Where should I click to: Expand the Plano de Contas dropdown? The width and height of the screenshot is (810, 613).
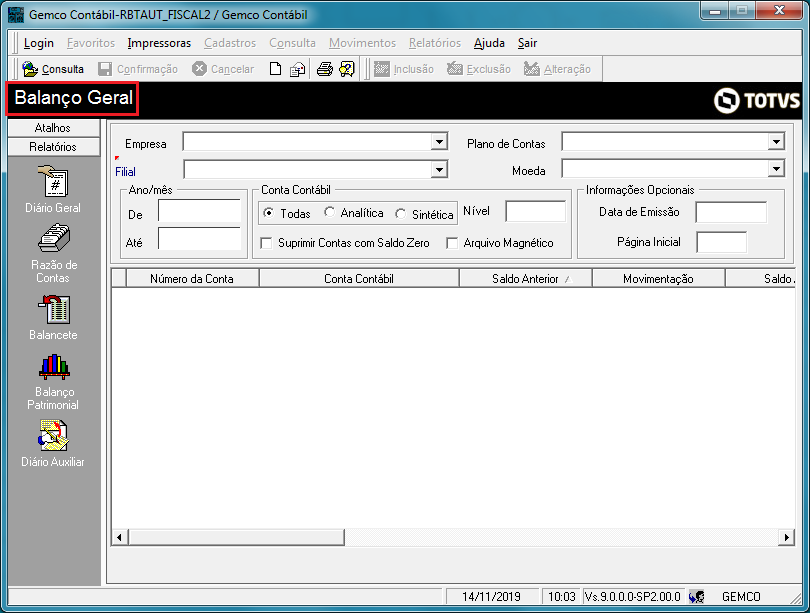pyautogui.click(x=776, y=142)
